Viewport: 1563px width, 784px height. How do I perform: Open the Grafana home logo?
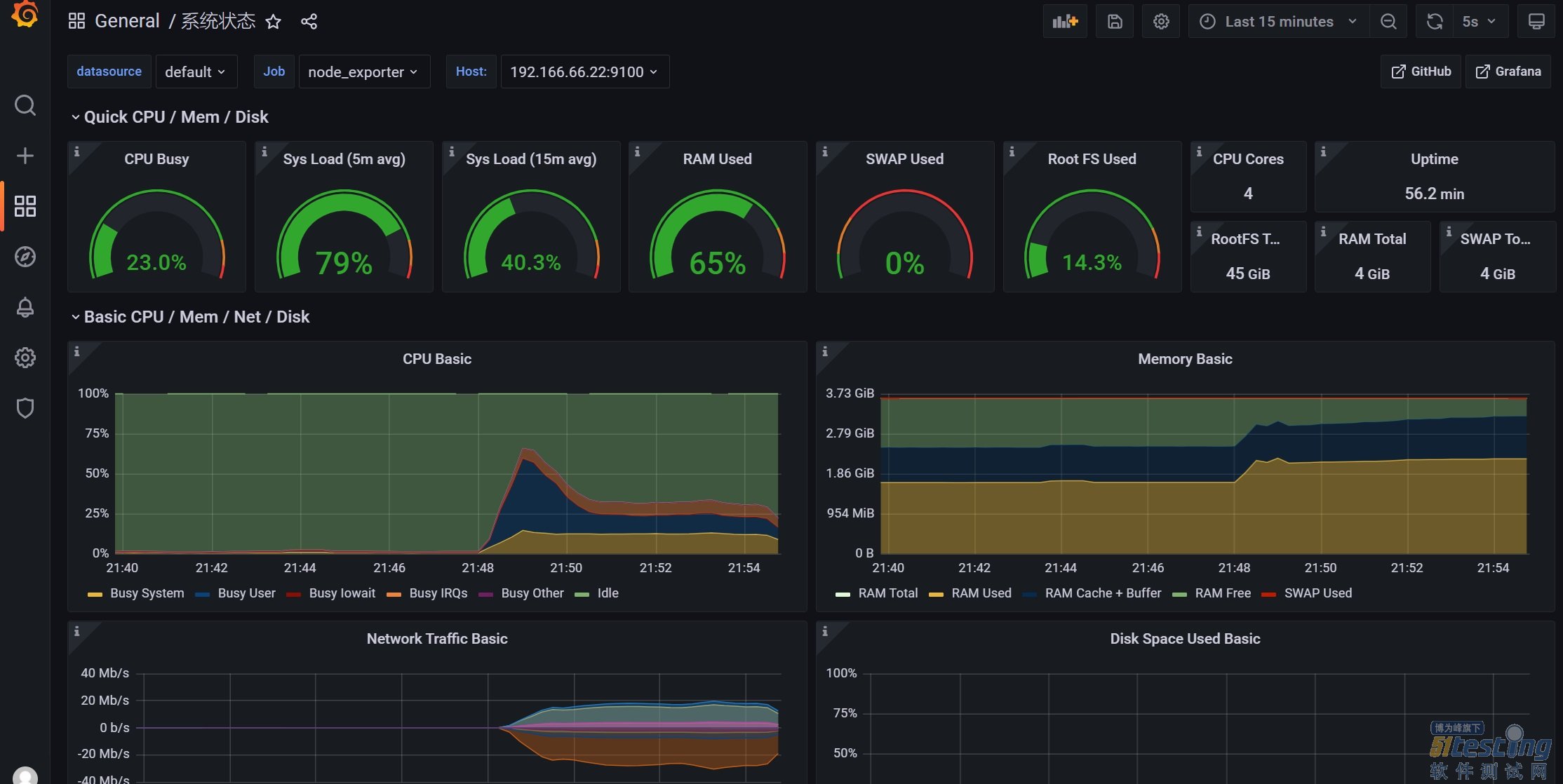(x=25, y=13)
